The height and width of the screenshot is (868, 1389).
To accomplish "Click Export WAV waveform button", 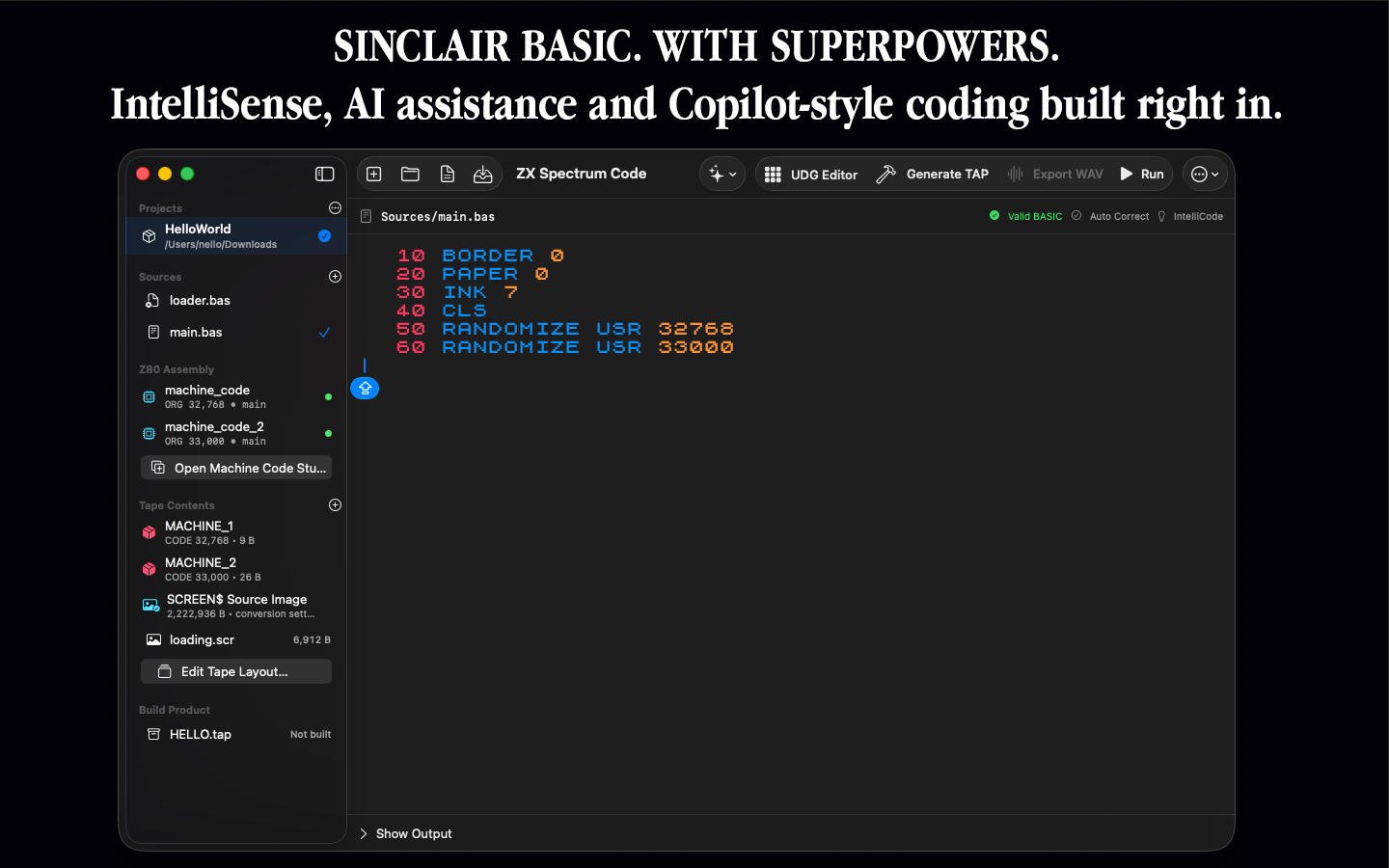I will coord(1055,174).
